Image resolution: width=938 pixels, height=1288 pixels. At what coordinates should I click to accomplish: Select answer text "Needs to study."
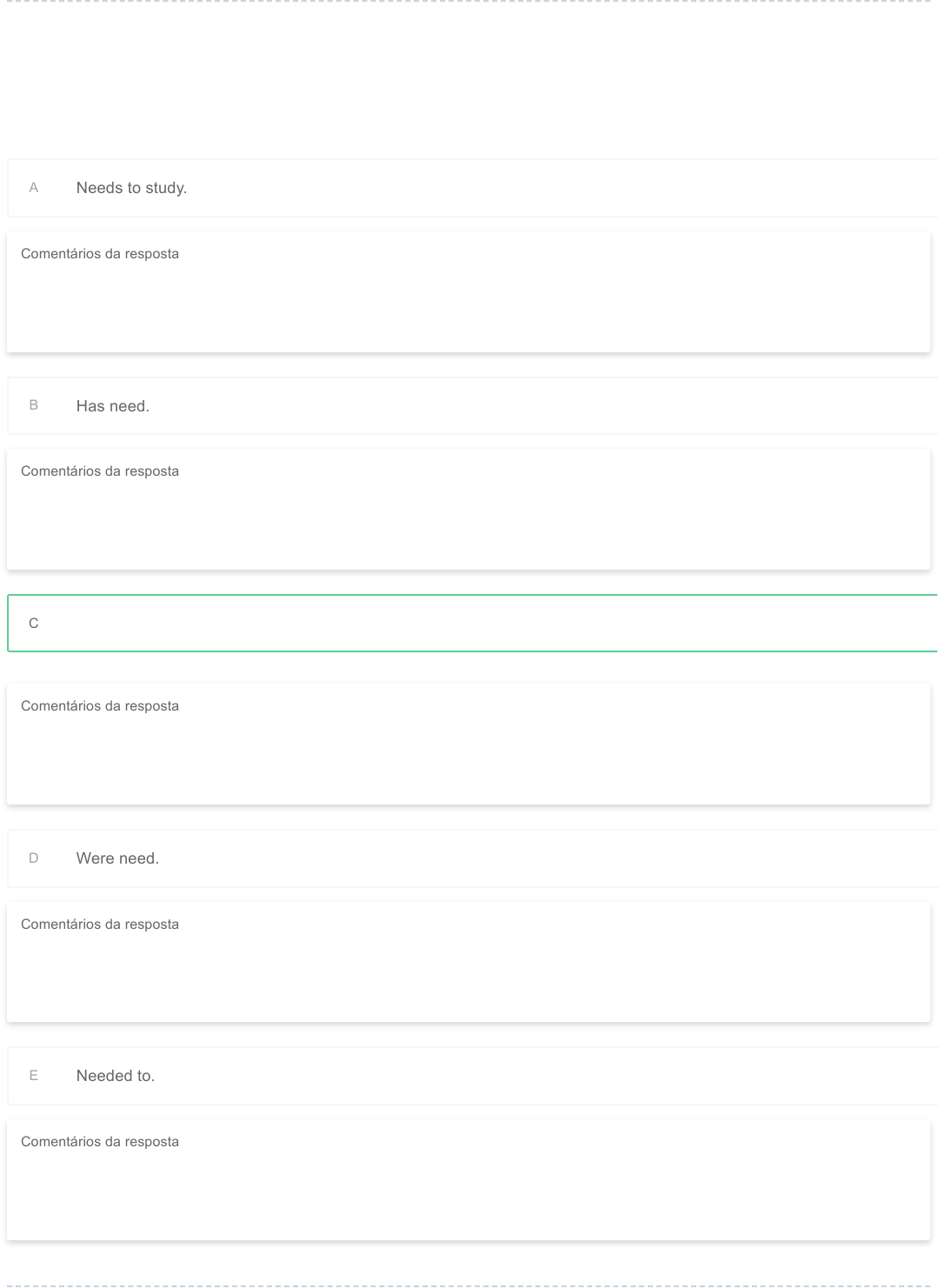[131, 188]
